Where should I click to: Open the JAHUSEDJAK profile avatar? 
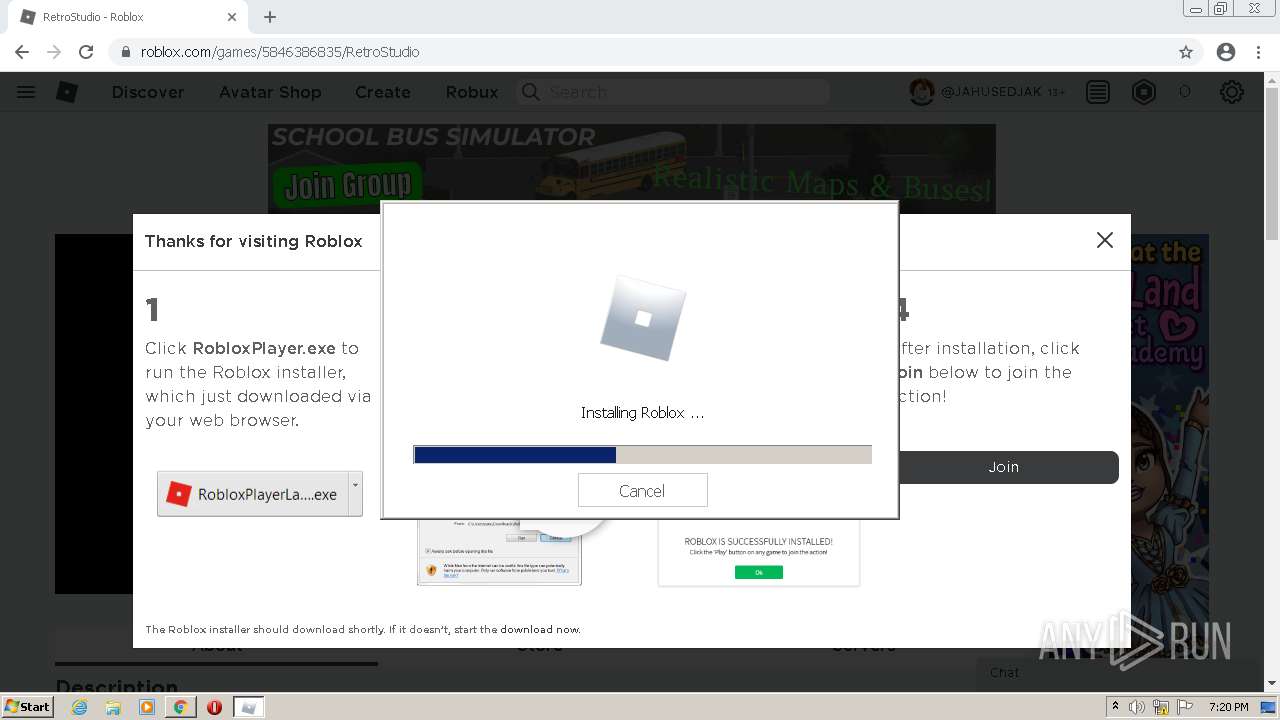pos(921,92)
